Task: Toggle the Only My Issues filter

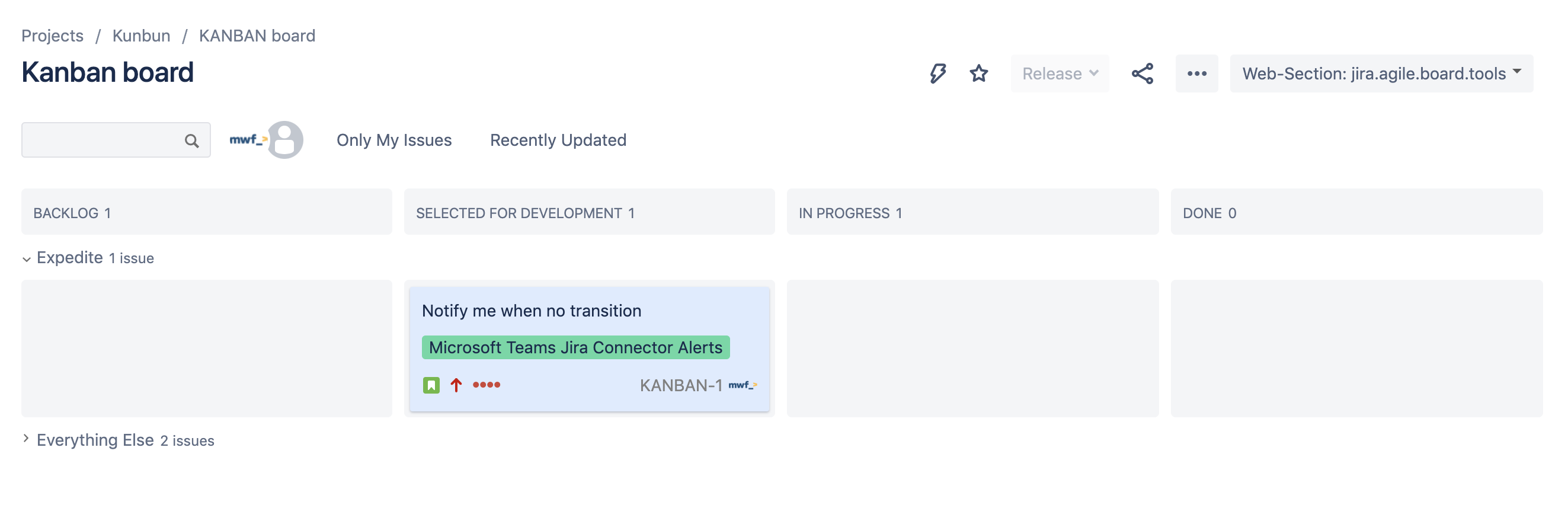Action: click(394, 140)
